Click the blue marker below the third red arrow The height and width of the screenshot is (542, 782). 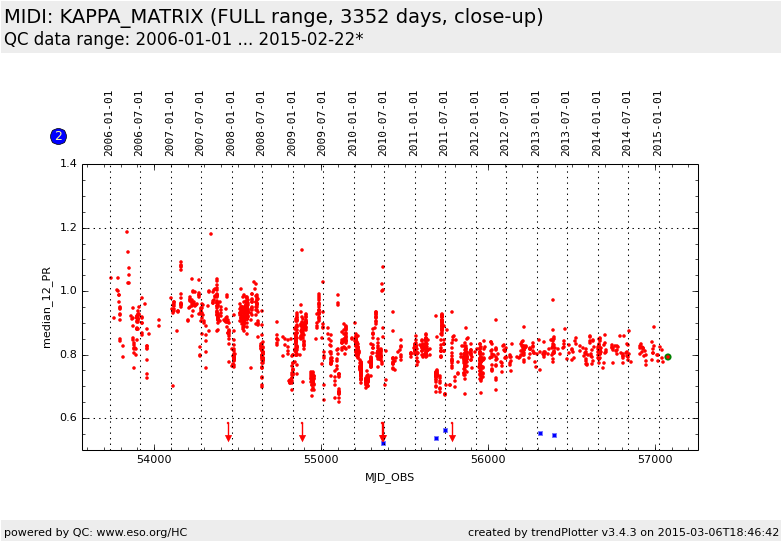pyautogui.click(x=383, y=443)
